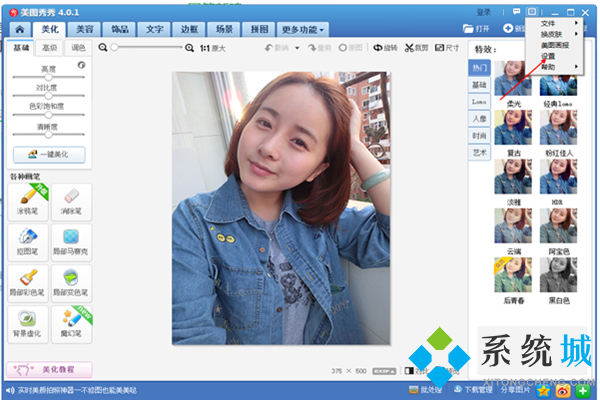Select the 基础 effects category
600x400 pixels.
pos(479,85)
